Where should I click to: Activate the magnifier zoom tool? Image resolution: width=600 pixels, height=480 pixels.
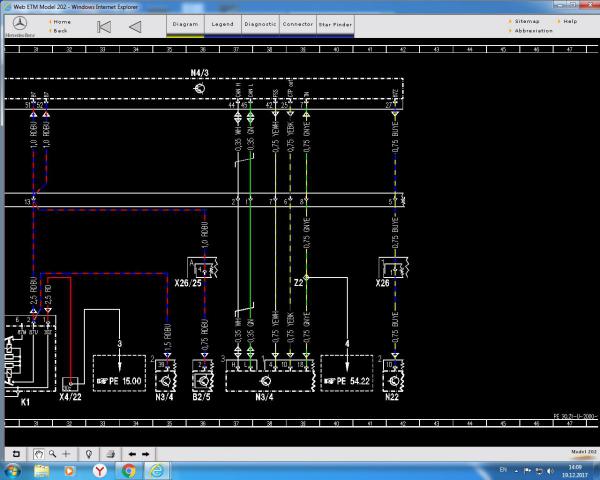point(52,453)
